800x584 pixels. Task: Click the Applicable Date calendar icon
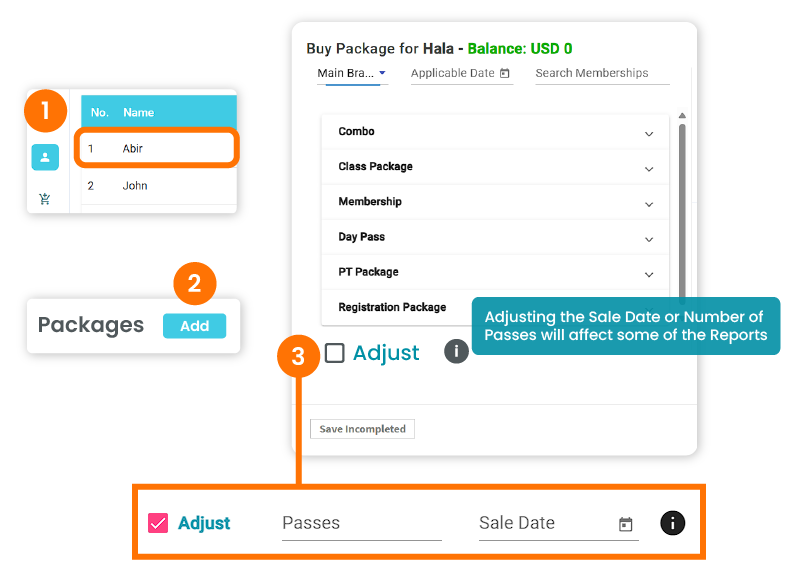504,73
